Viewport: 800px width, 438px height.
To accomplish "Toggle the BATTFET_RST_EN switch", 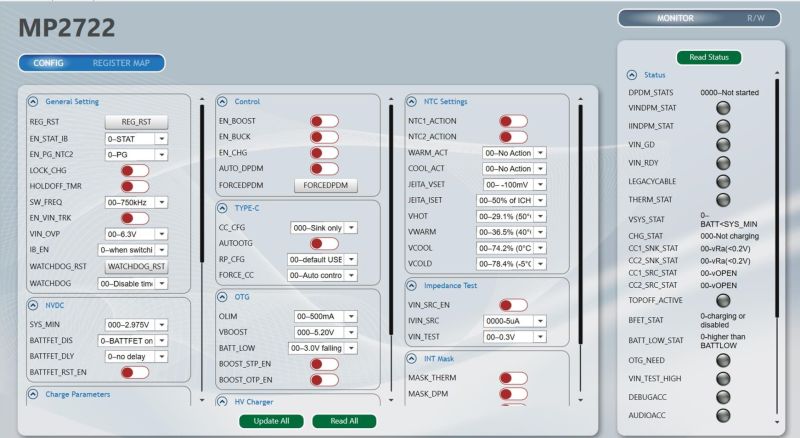I will tap(135, 373).
